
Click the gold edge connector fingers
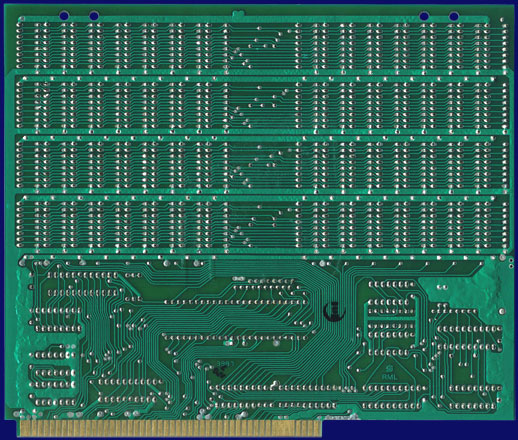pos(169,428)
